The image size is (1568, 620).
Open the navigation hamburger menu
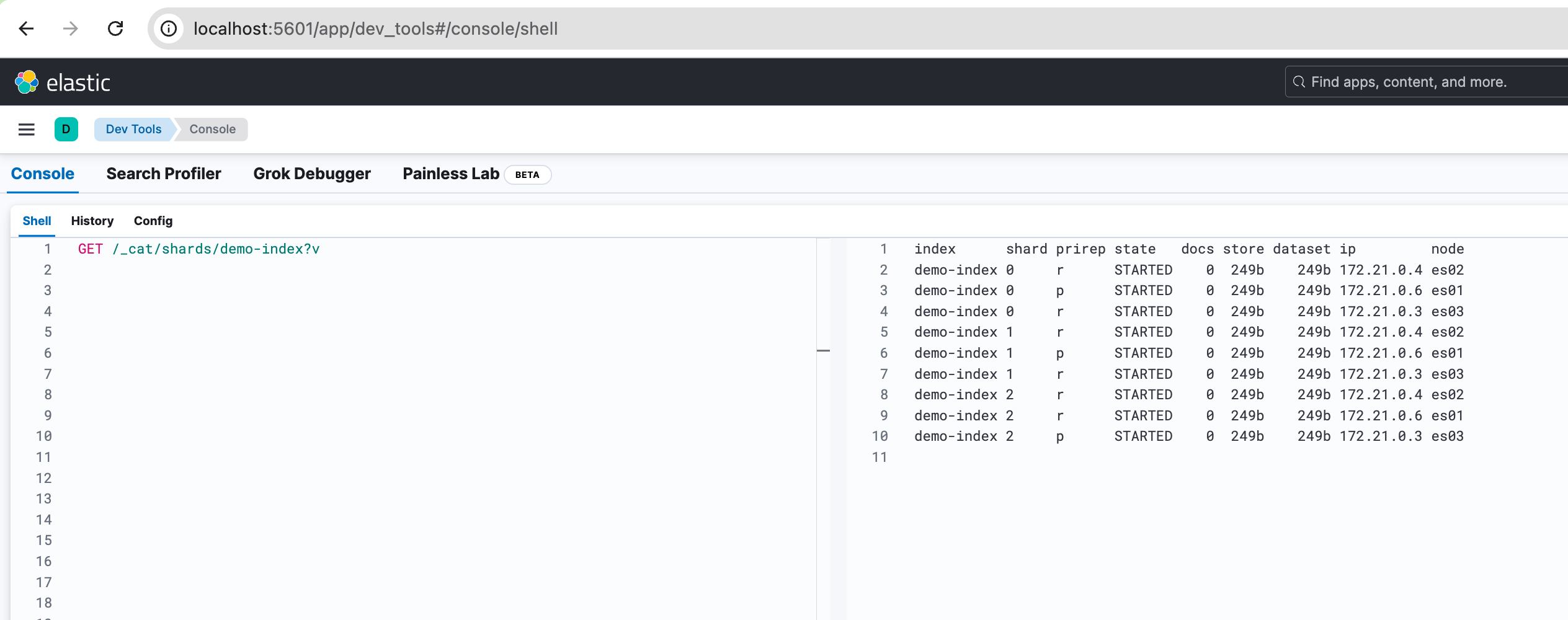(x=26, y=129)
